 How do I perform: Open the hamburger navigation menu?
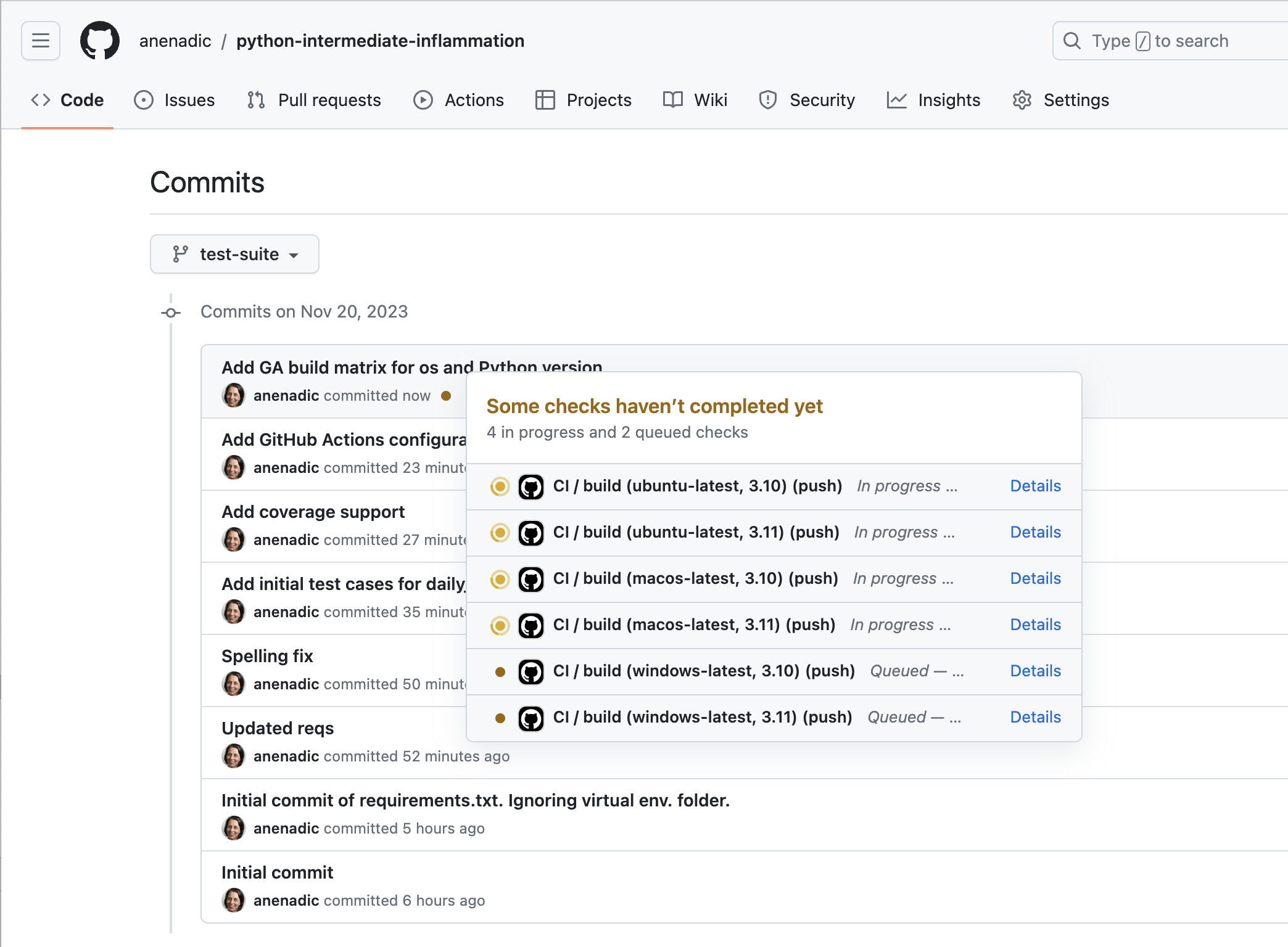(40, 41)
